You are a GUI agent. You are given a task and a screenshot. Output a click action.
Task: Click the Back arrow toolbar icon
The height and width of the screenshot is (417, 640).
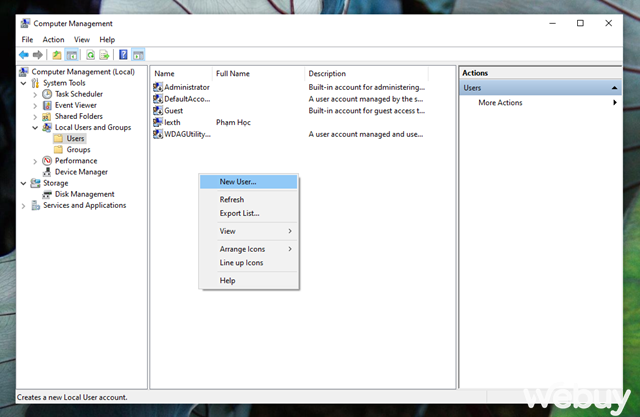(23, 55)
